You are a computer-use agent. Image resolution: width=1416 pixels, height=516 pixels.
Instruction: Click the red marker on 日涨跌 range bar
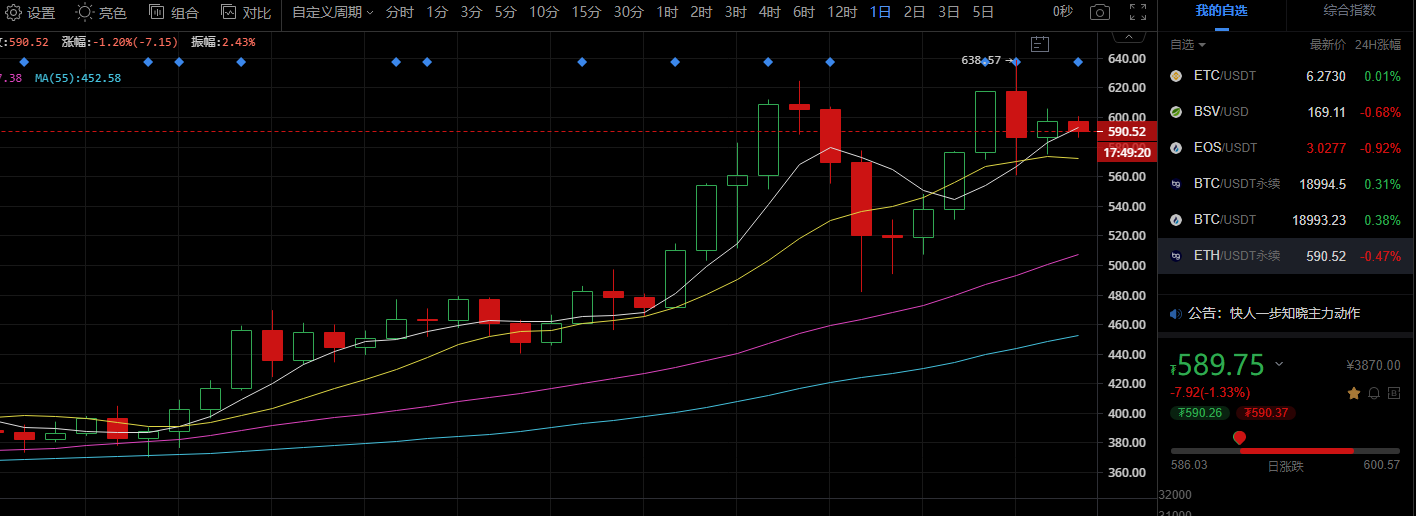coord(1239,438)
